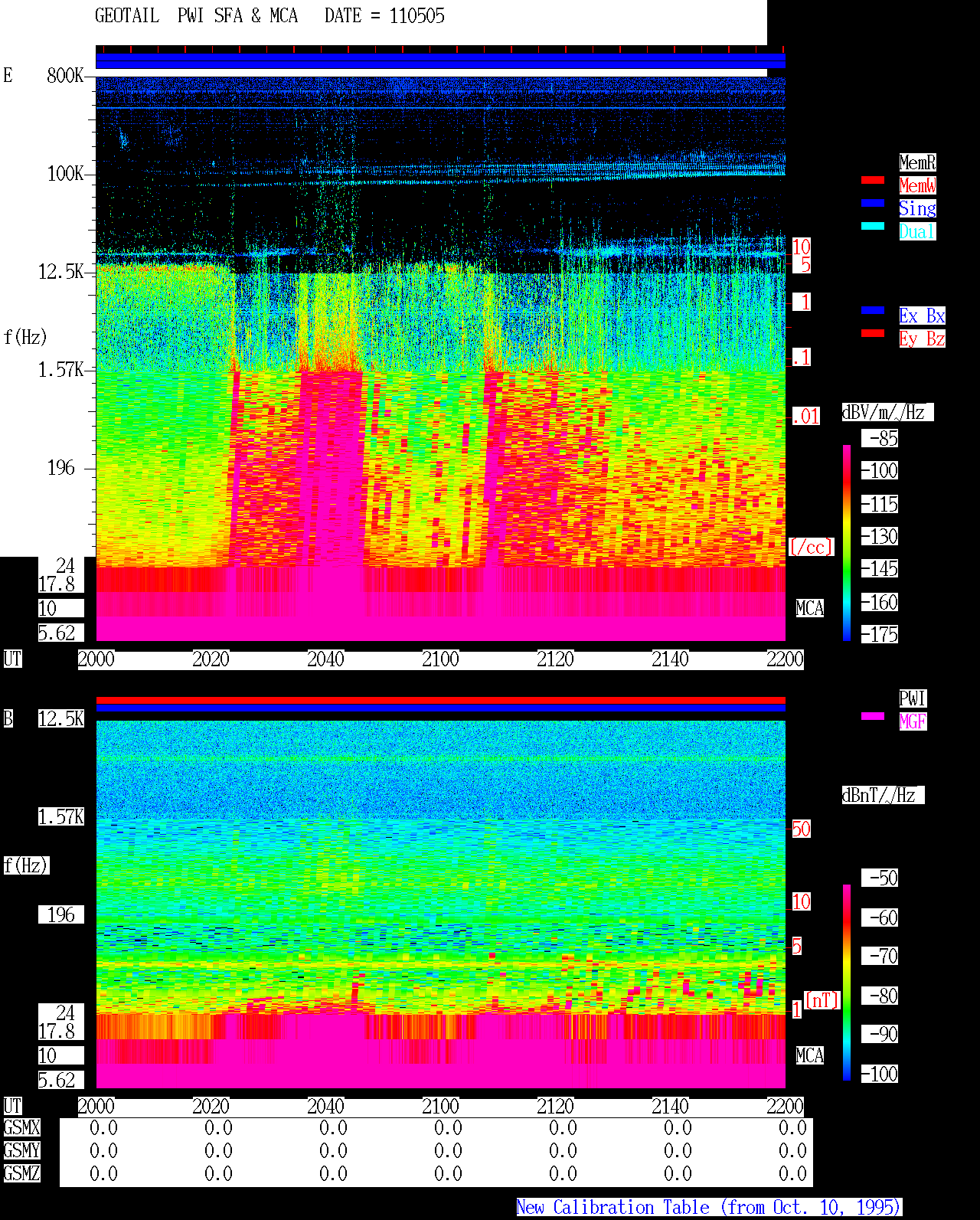Click the Sing legend label

(917, 208)
